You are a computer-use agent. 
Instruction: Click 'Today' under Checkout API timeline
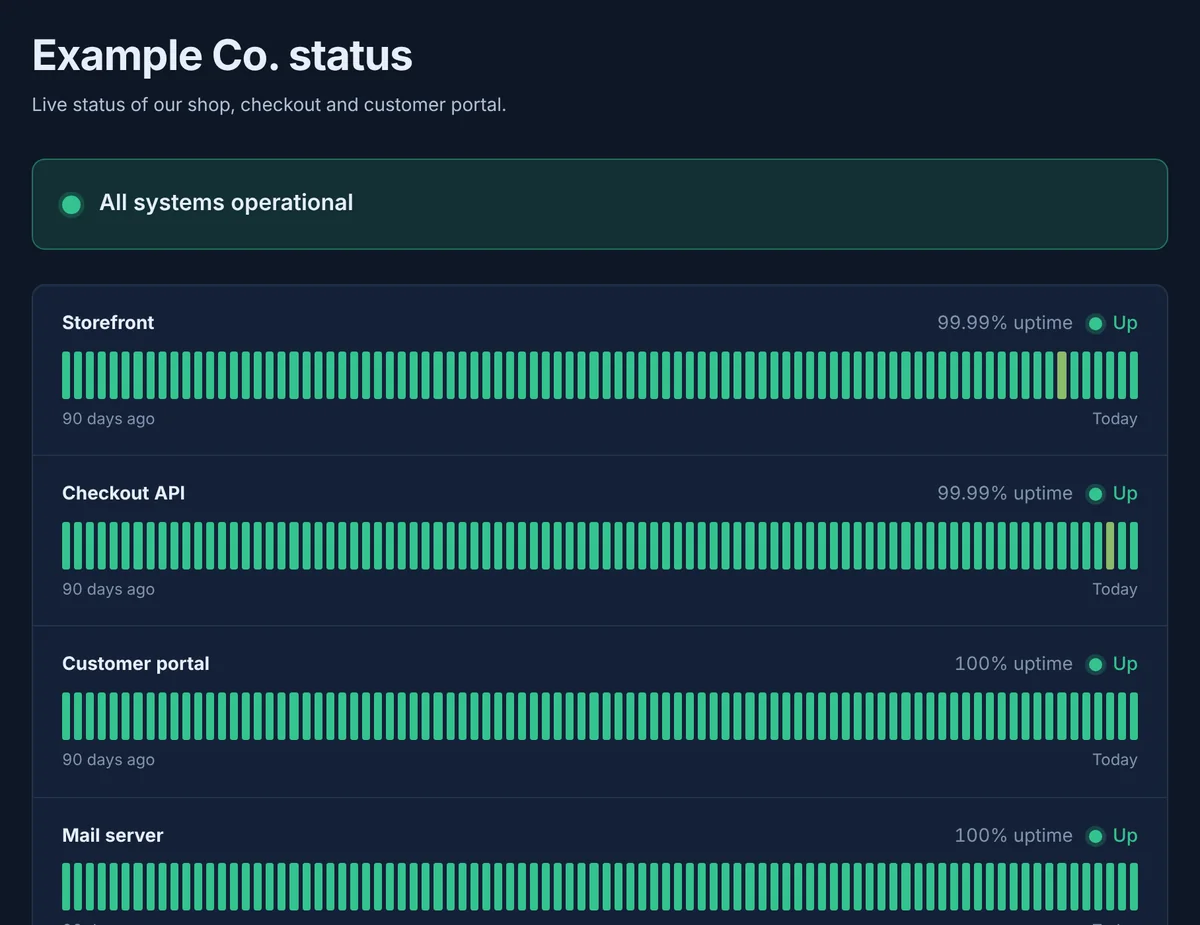pos(1115,589)
